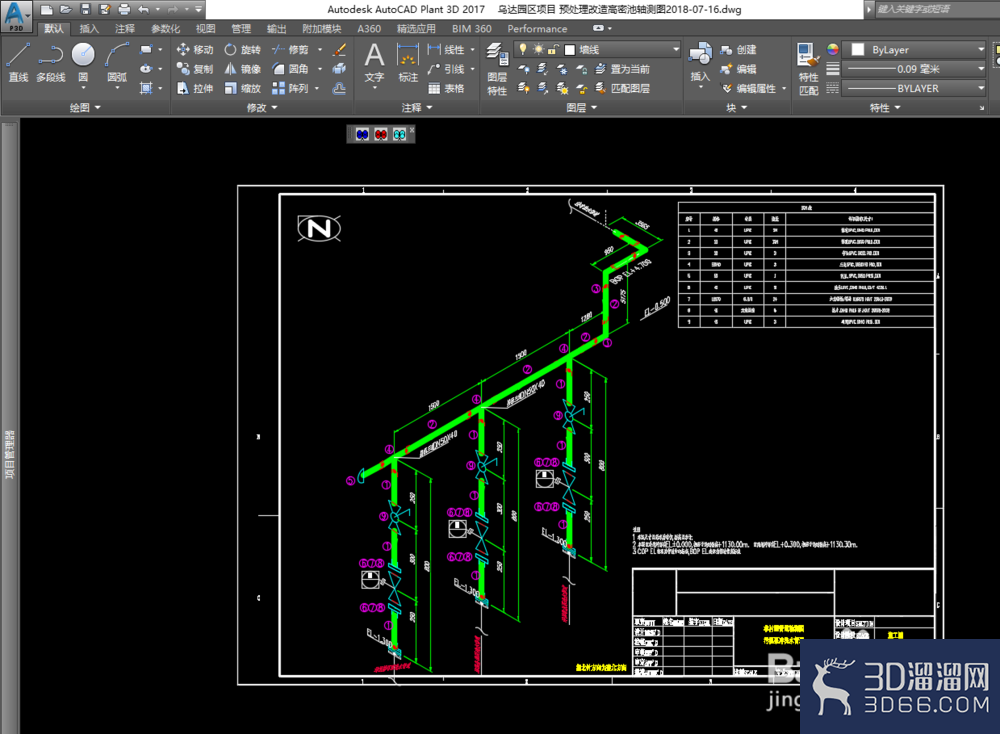Expand the 修改 panel
Image resolution: width=1000 pixels, height=734 pixels.
click(x=262, y=108)
